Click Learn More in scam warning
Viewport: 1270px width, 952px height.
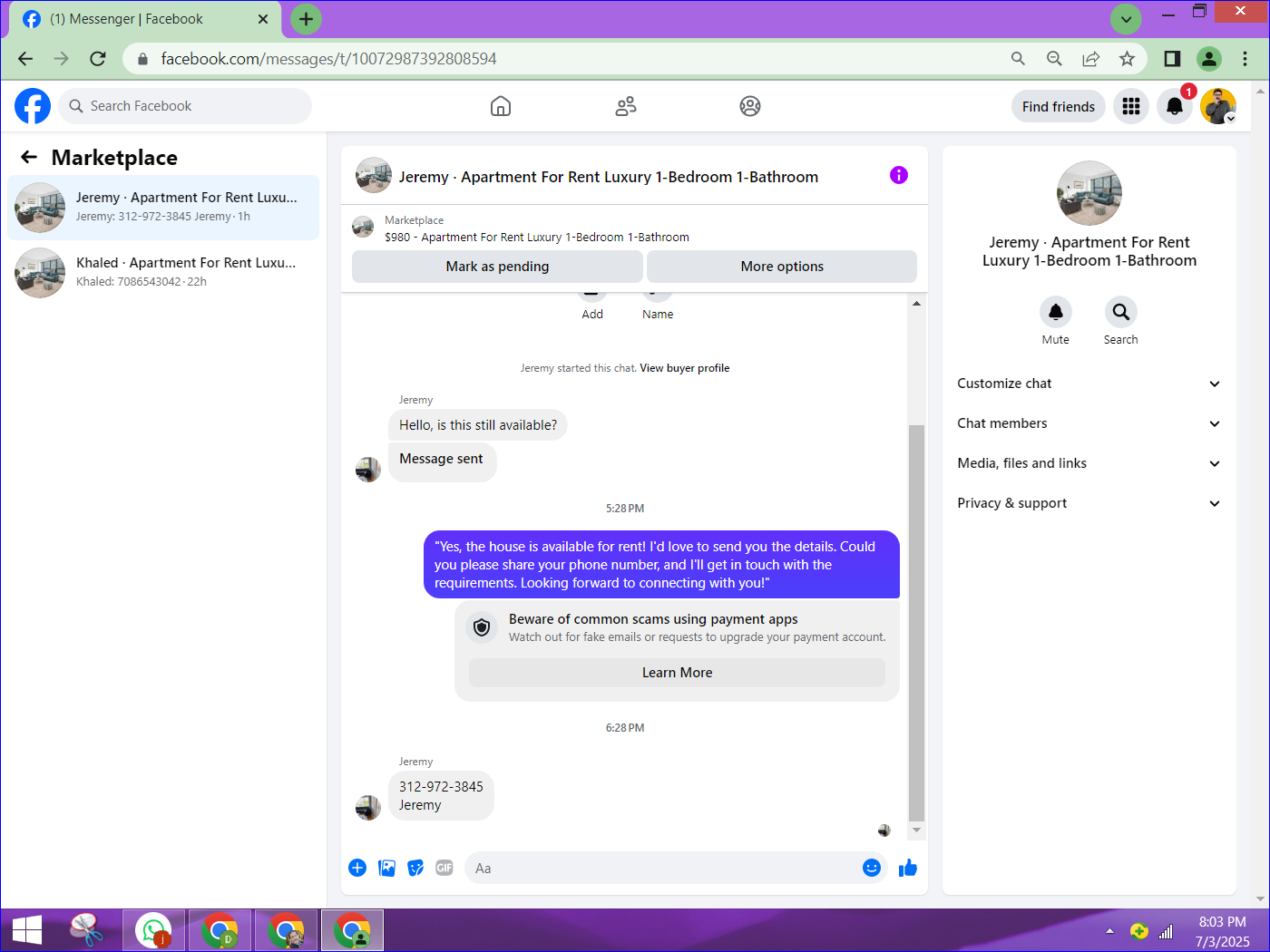pyautogui.click(x=677, y=673)
